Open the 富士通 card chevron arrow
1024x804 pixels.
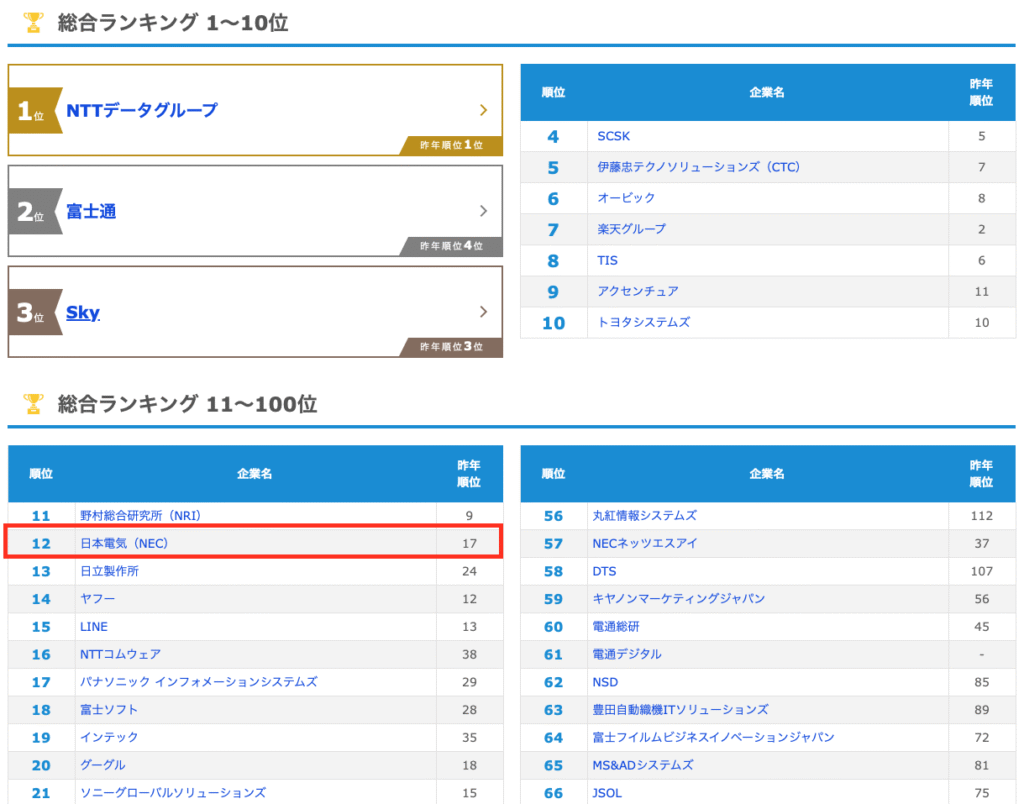(483, 211)
